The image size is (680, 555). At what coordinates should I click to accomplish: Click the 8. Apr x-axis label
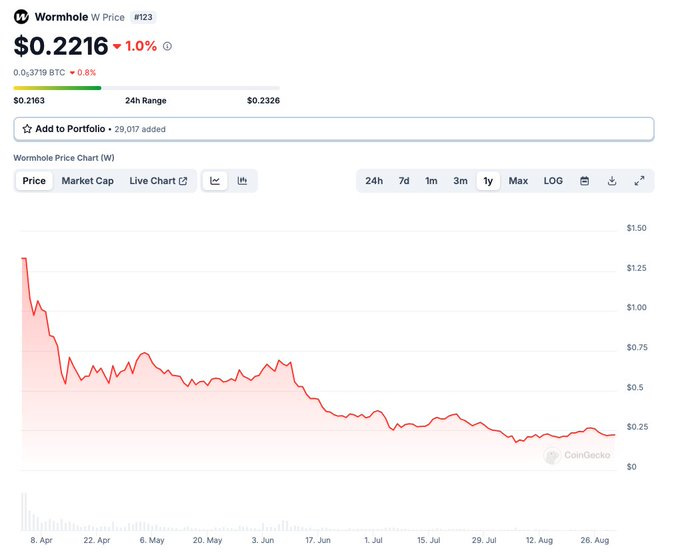[x=42, y=540]
